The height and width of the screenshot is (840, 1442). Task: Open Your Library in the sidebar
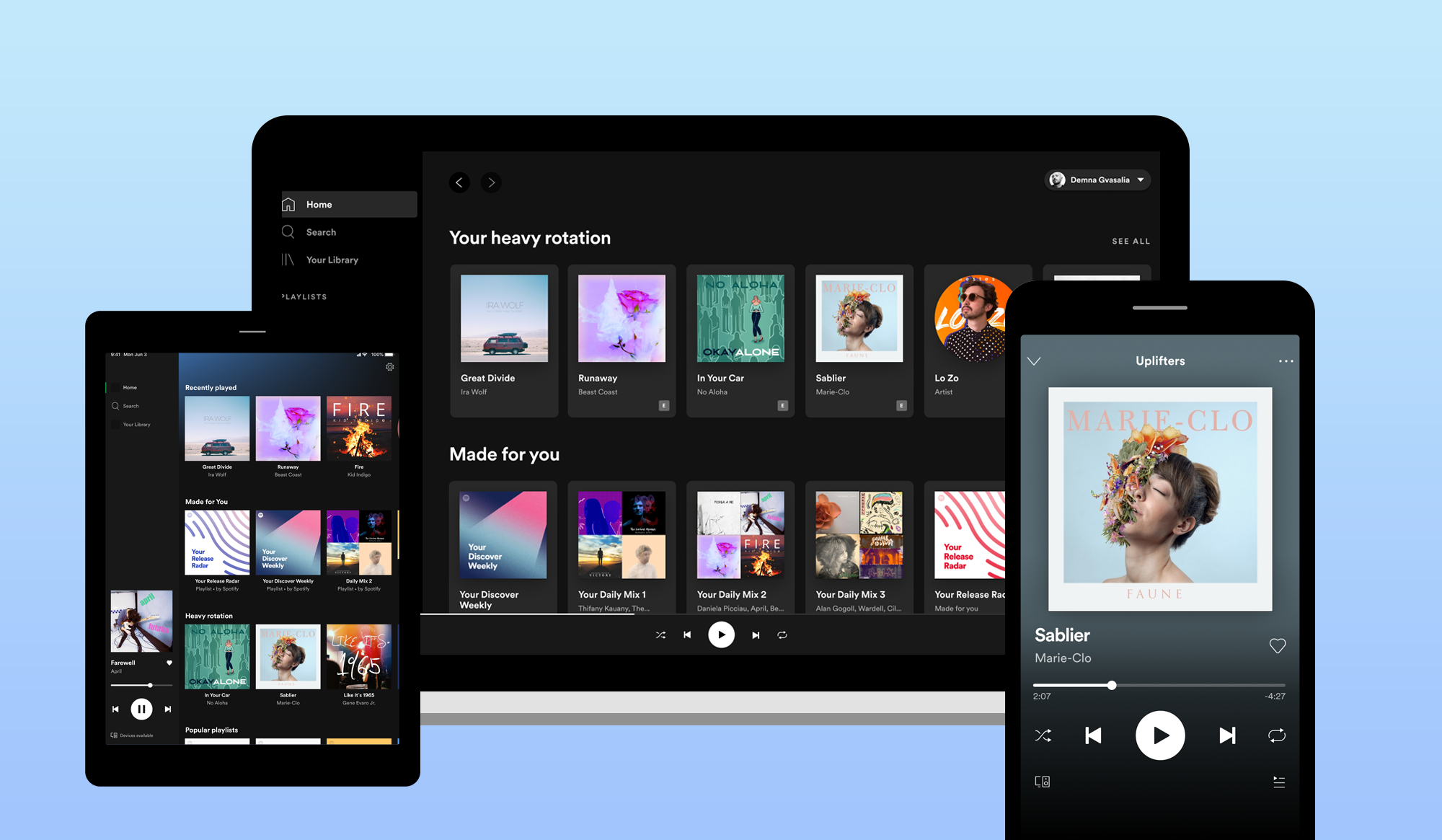click(287, 260)
